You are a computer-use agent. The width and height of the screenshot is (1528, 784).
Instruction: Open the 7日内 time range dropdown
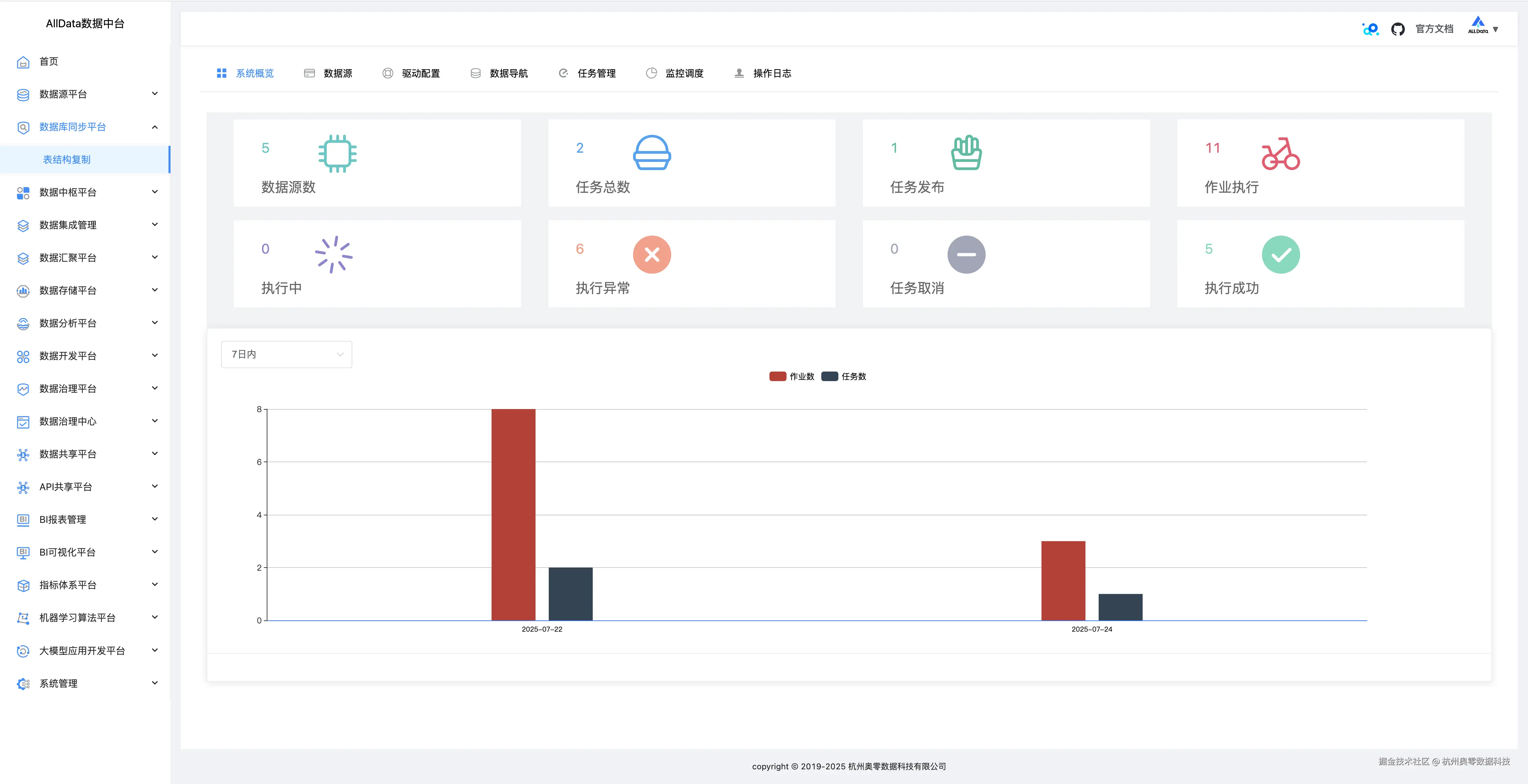coord(286,354)
